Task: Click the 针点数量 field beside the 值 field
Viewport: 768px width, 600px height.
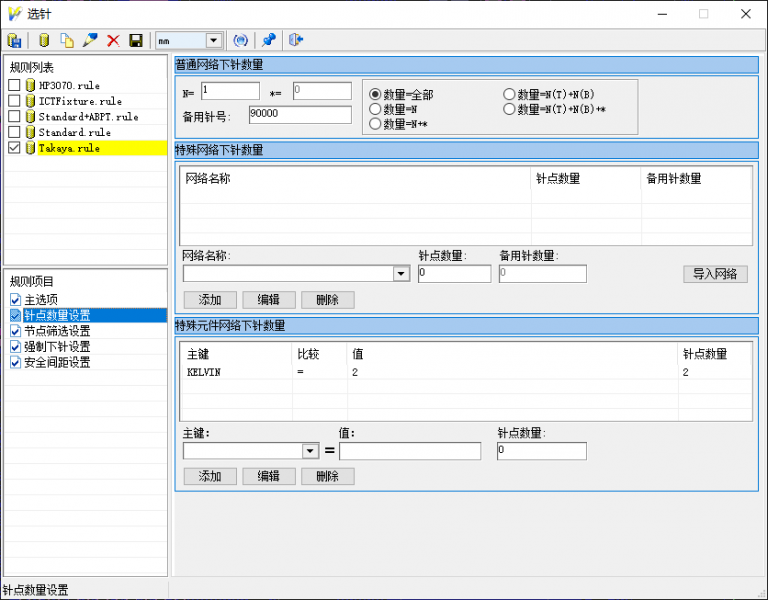Action: (x=542, y=451)
